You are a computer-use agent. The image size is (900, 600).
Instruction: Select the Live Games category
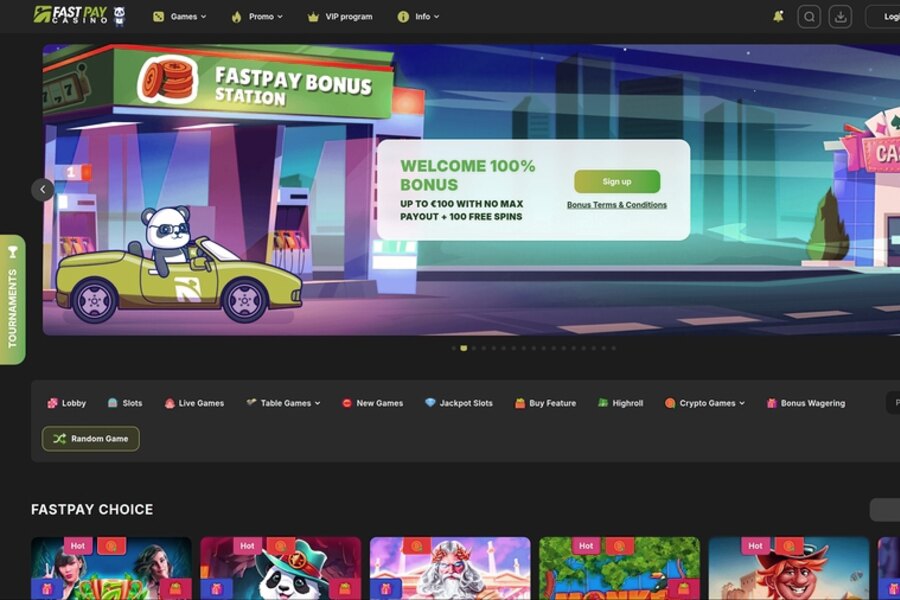coord(194,403)
